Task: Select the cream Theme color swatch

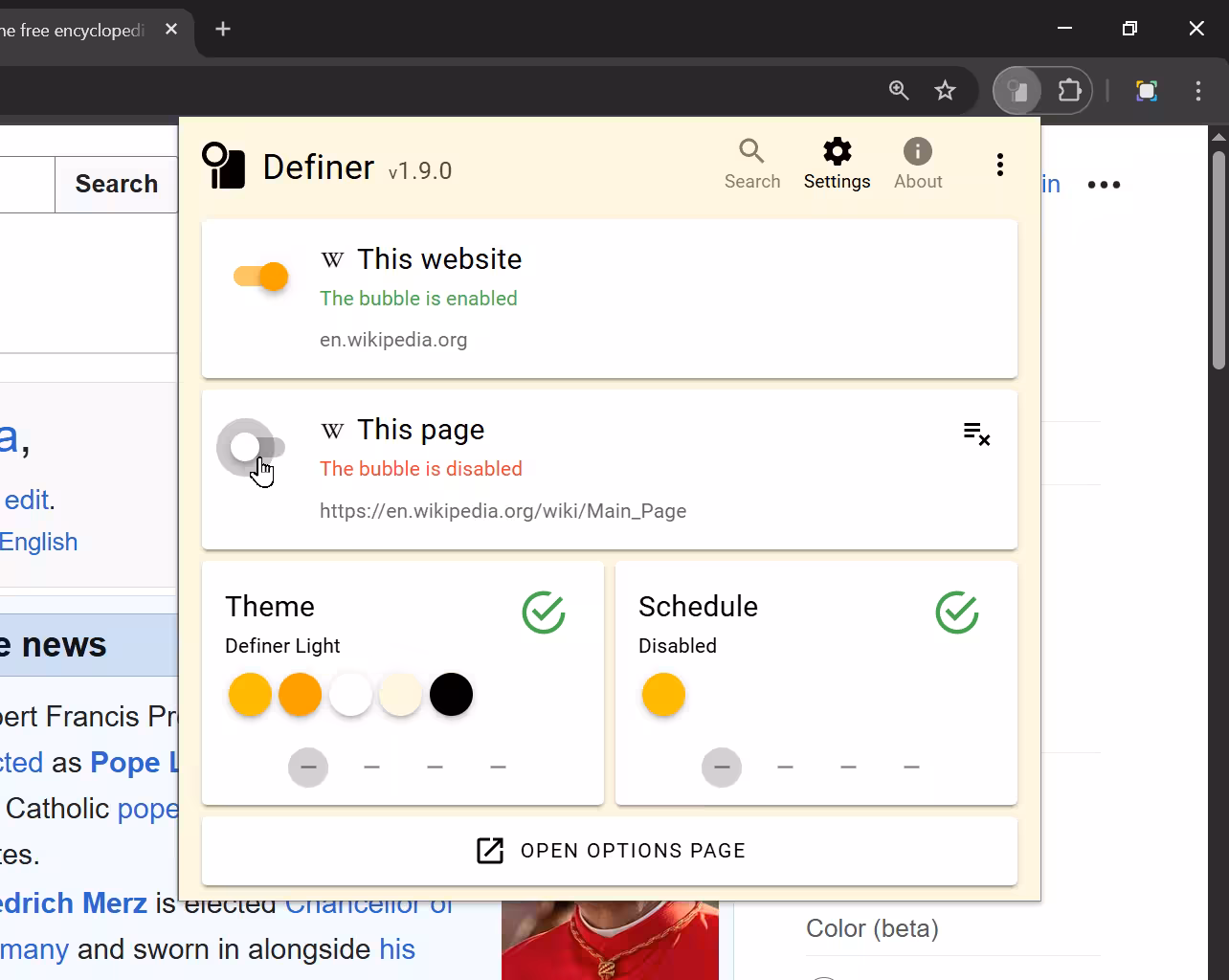Action: [x=400, y=695]
